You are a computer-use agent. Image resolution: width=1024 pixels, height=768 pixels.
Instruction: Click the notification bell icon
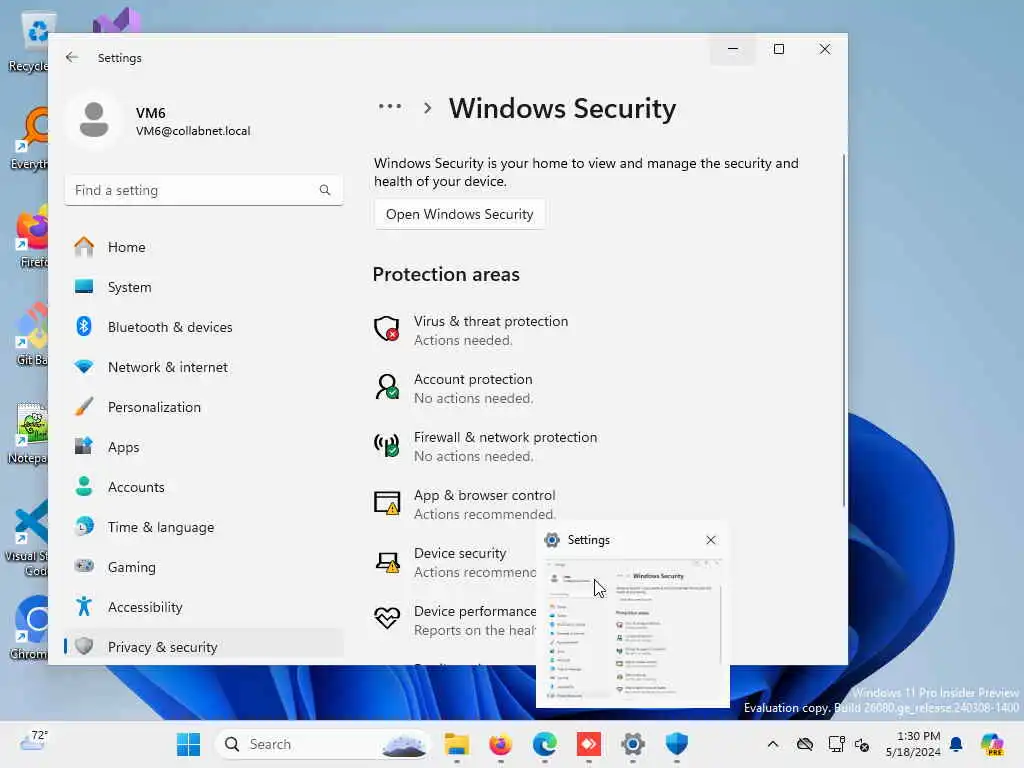956,744
